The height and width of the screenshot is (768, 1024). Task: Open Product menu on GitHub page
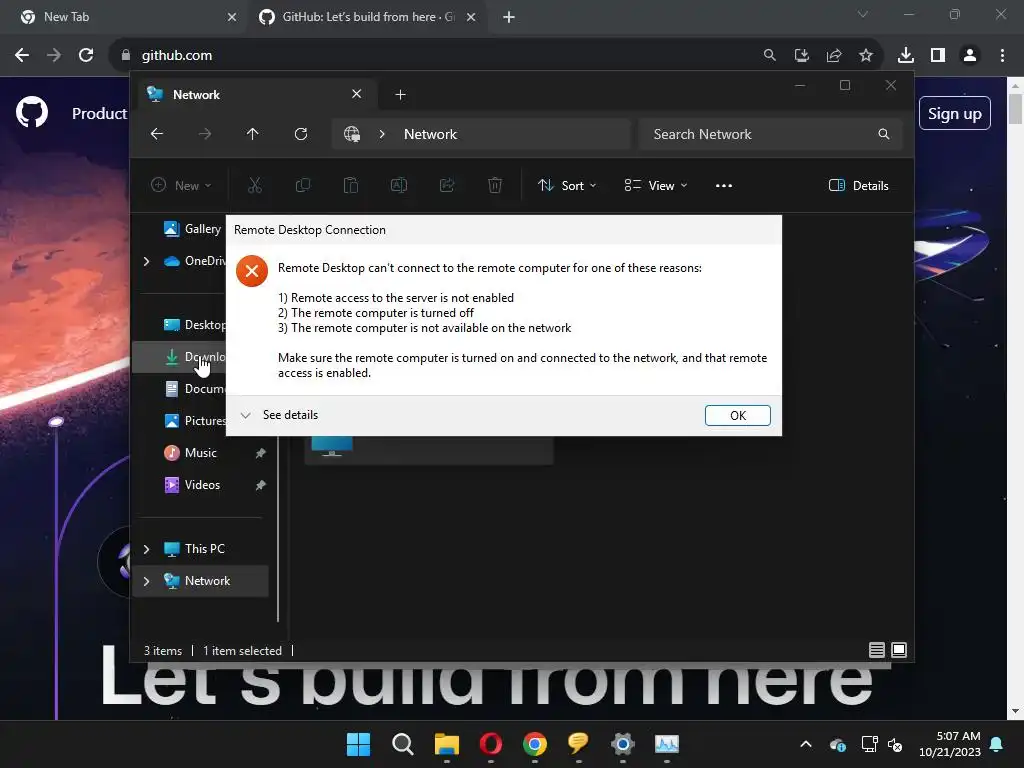pyautogui.click(x=99, y=114)
